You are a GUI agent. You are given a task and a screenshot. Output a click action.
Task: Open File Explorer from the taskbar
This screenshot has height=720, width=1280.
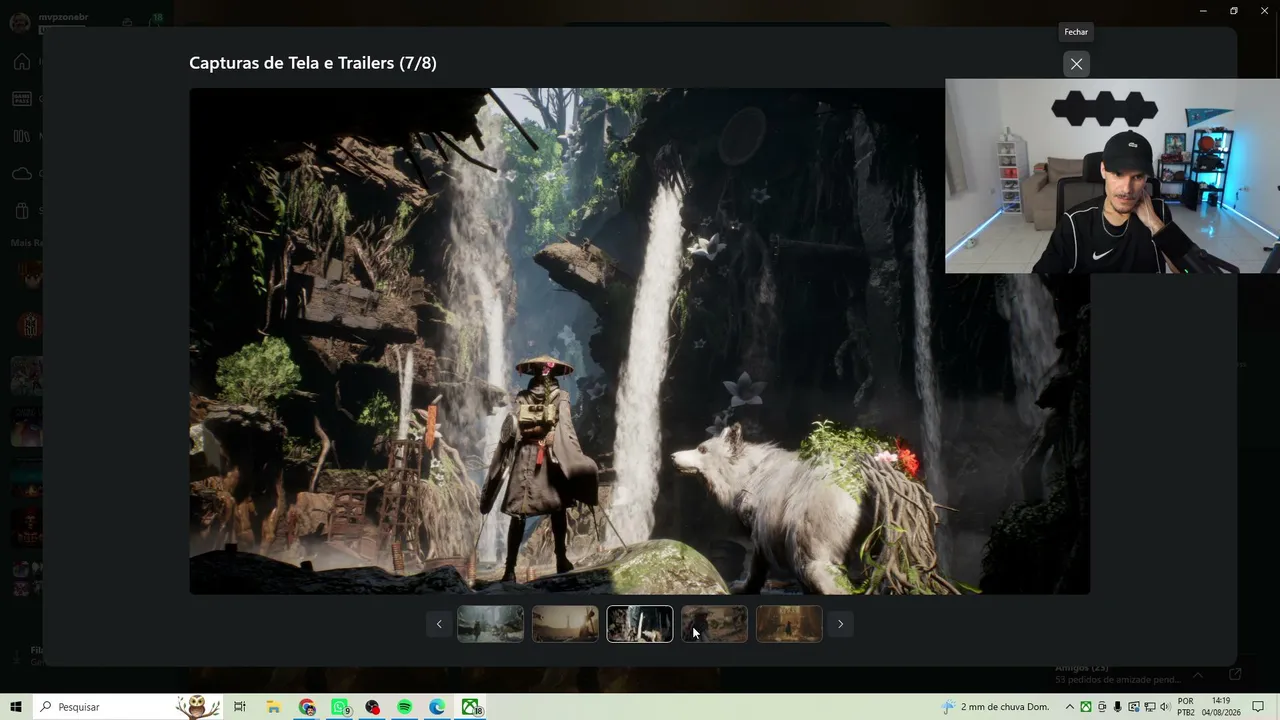tap(273, 707)
